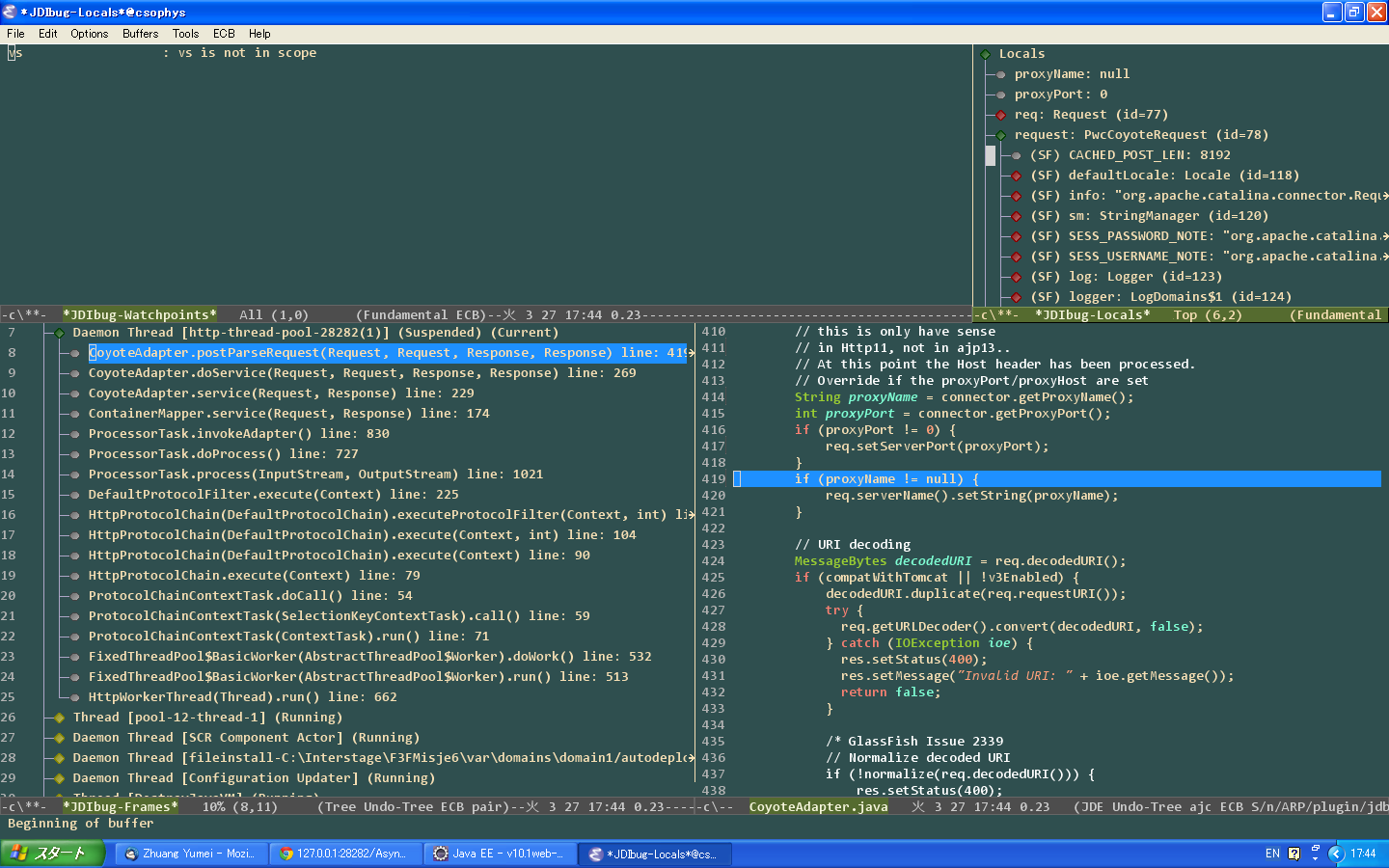The height and width of the screenshot is (868, 1389).
Task: Click the red diamond icon beside req: Request
Action: point(1001,115)
